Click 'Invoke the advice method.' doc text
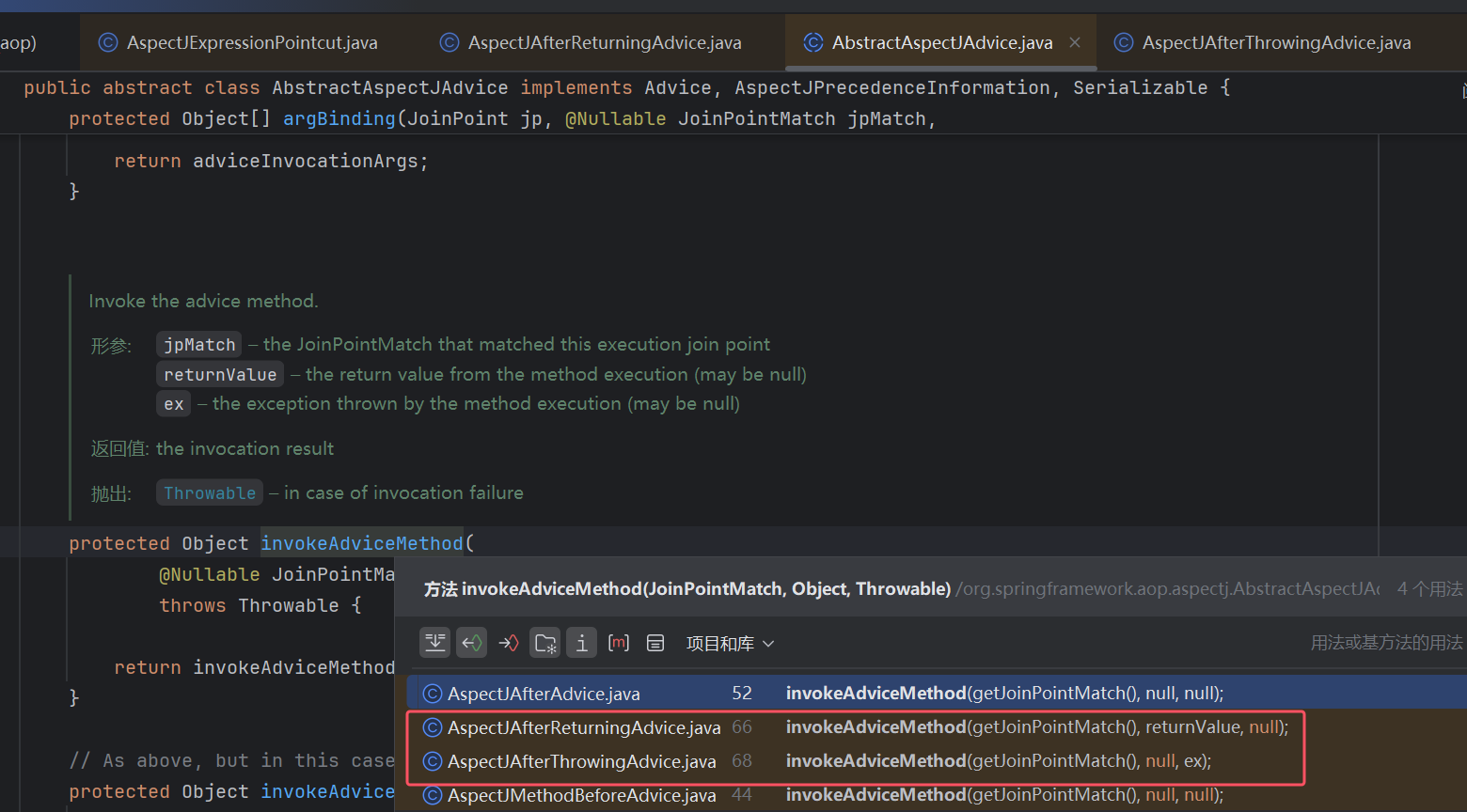Viewport: 1467px width, 812px height. (x=203, y=302)
